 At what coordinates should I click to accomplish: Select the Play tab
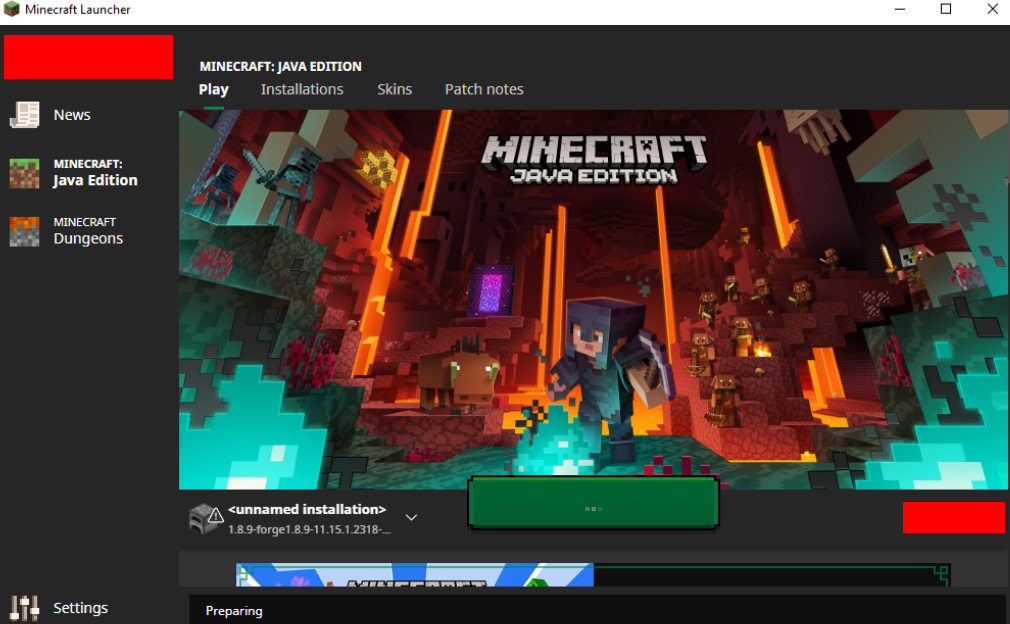point(214,89)
